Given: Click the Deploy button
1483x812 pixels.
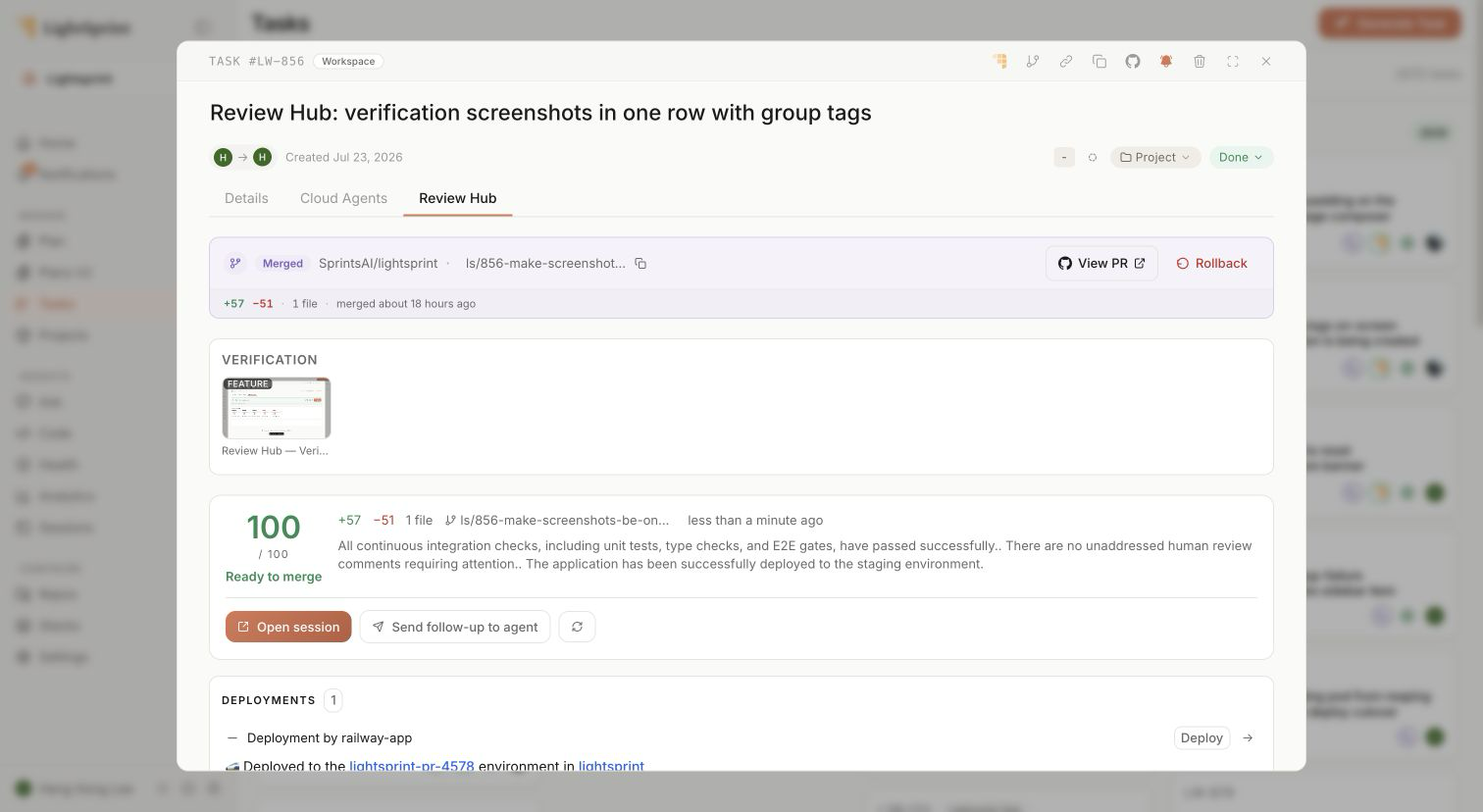Looking at the screenshot, I should point(1202,737).
